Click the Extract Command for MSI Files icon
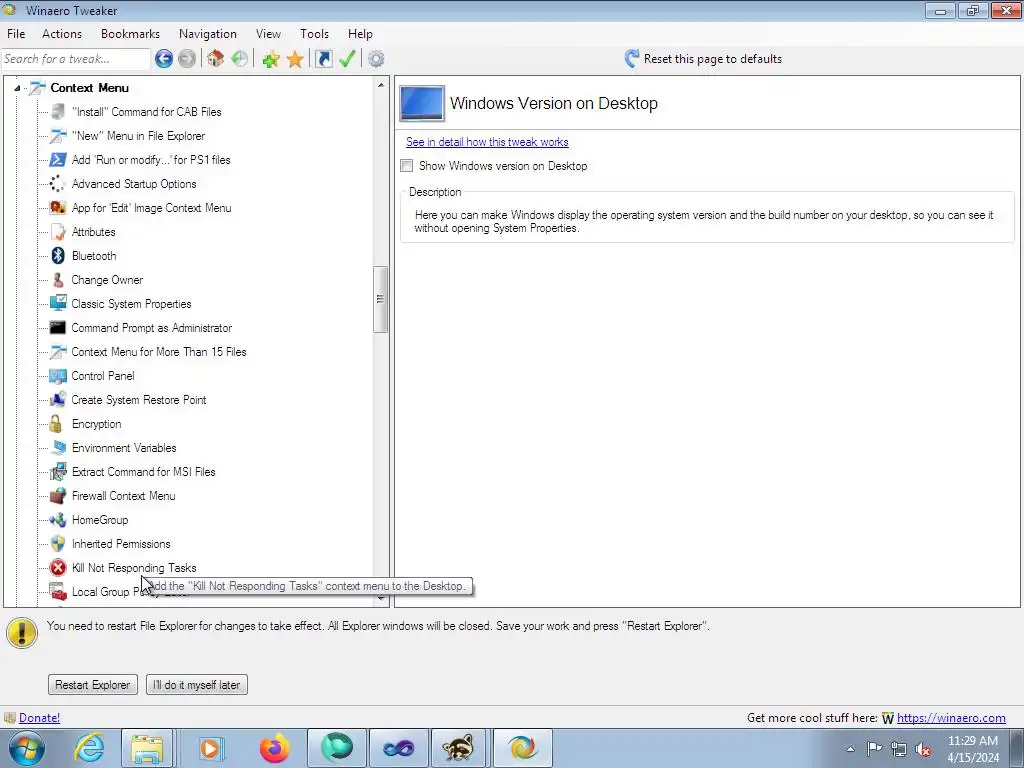 (58, 472)
